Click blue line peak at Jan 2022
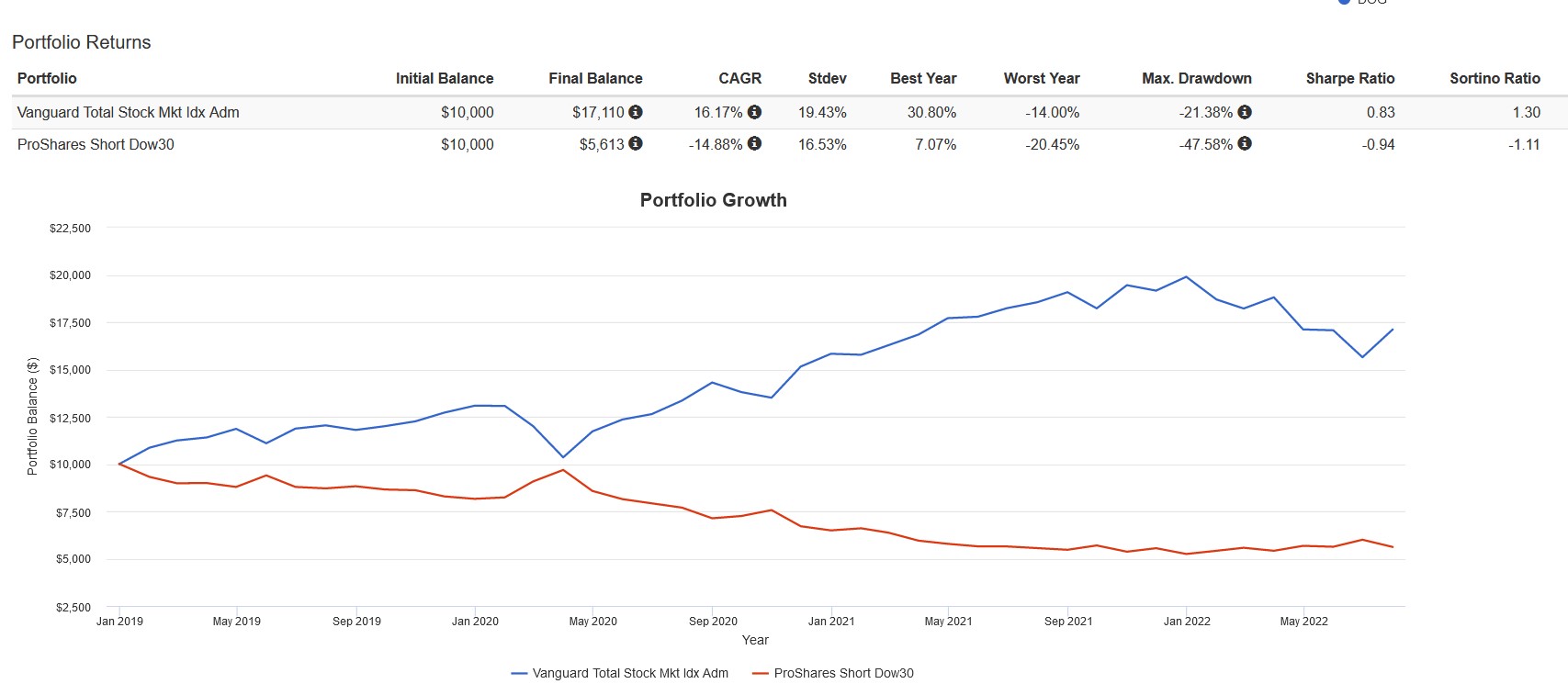This screenshot has width=1568, height=695. click(1186, 277)
